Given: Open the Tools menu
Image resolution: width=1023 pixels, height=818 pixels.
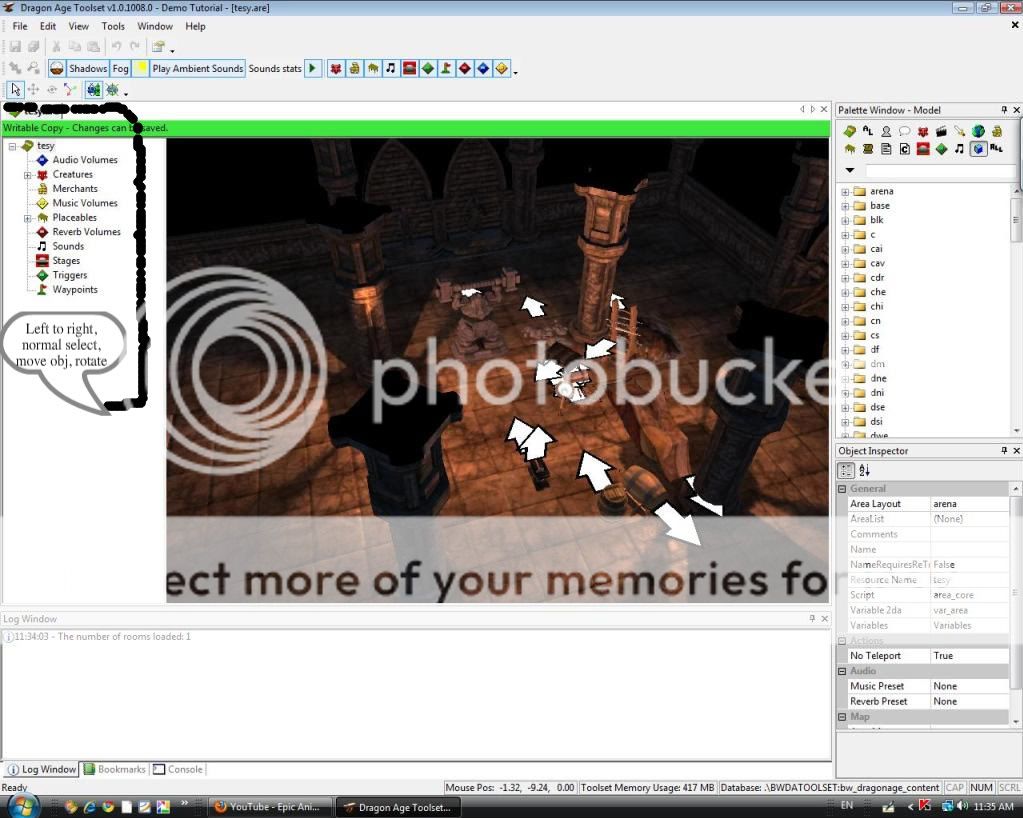Looking at the screenshot, I should tap(113, 26).
